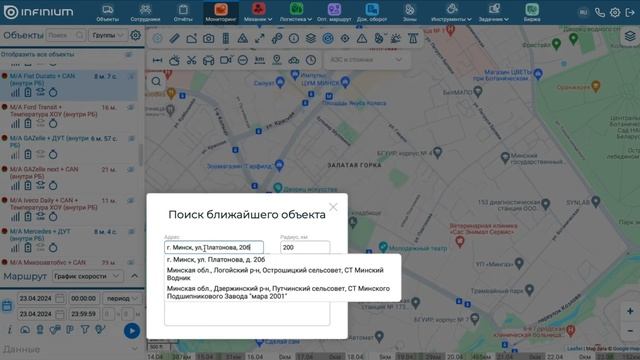
Task: Click the radius field showing 200
Action: coord(305,247)
